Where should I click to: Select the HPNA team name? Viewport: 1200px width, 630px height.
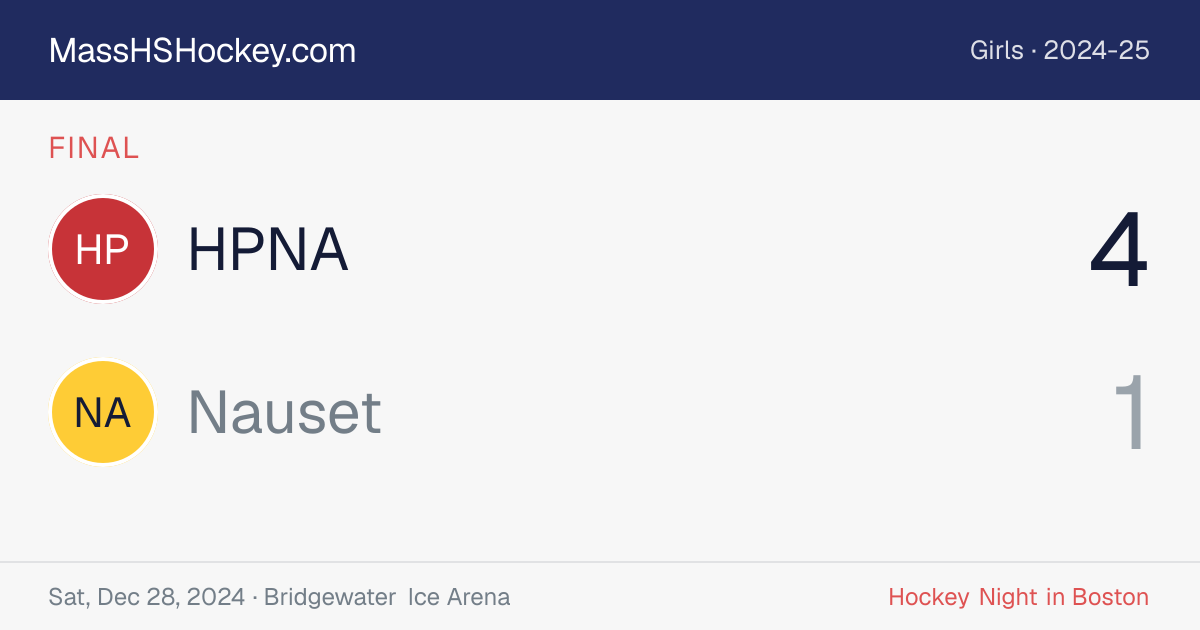(x=268, y=250)
